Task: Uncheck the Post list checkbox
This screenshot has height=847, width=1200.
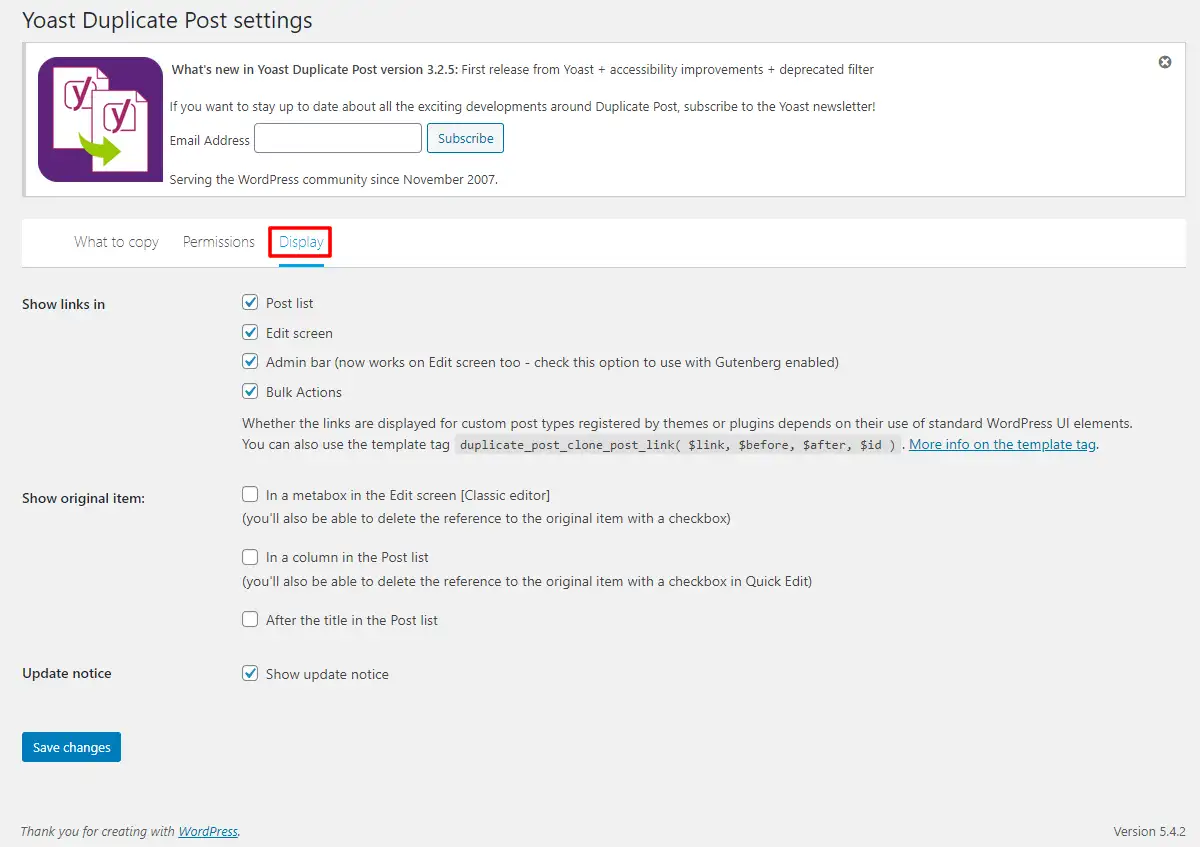Action: point(250,303)
